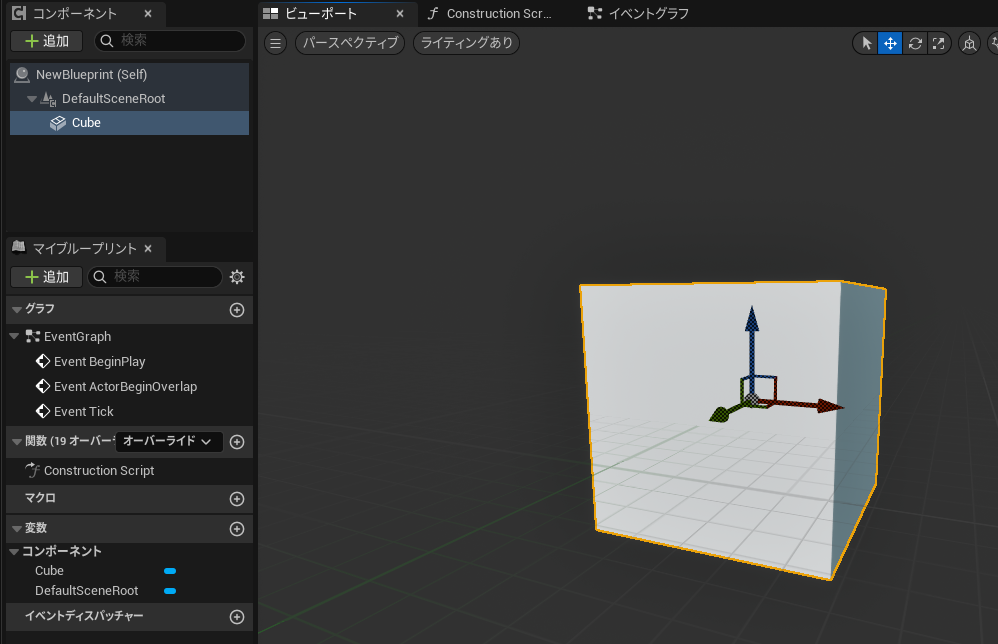Viewport: 998px width, 644px height.
Task: Switch to the rotate gizmo tool
Action: tap(915, 43)
